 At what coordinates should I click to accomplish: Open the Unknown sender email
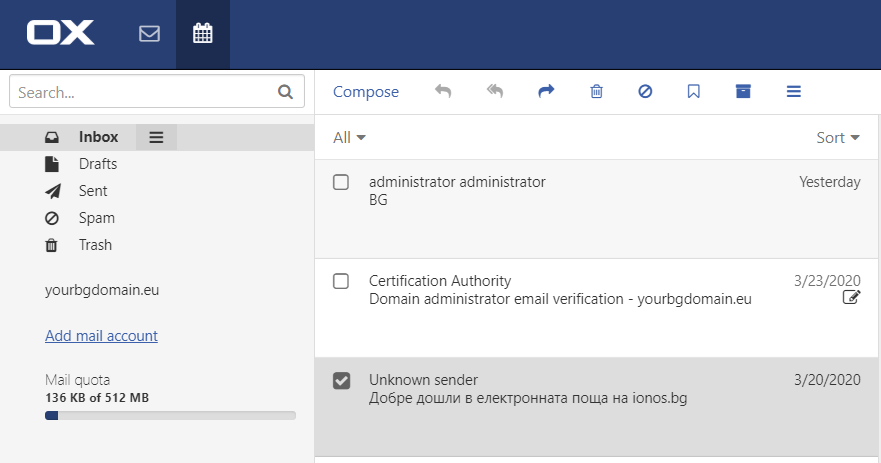pyautogui.click(x=596, y=407)
